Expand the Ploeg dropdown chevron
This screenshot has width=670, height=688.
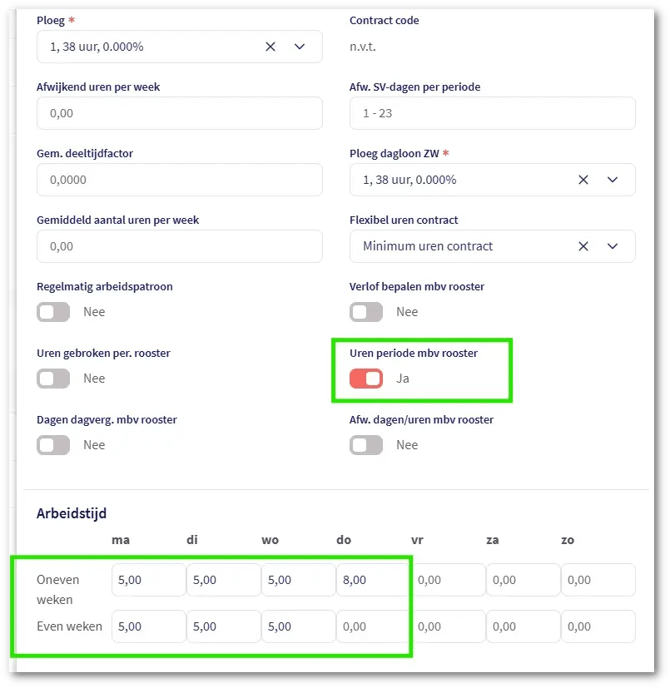click(x=300, y=46)
